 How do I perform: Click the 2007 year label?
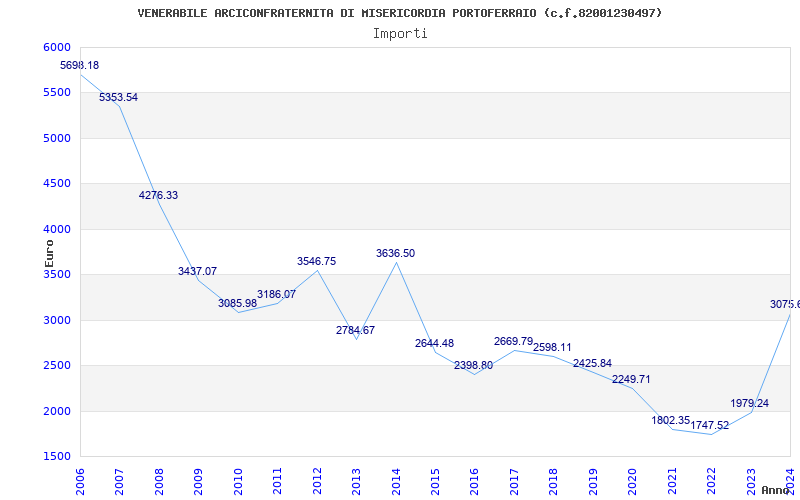[x=119, y=482]
